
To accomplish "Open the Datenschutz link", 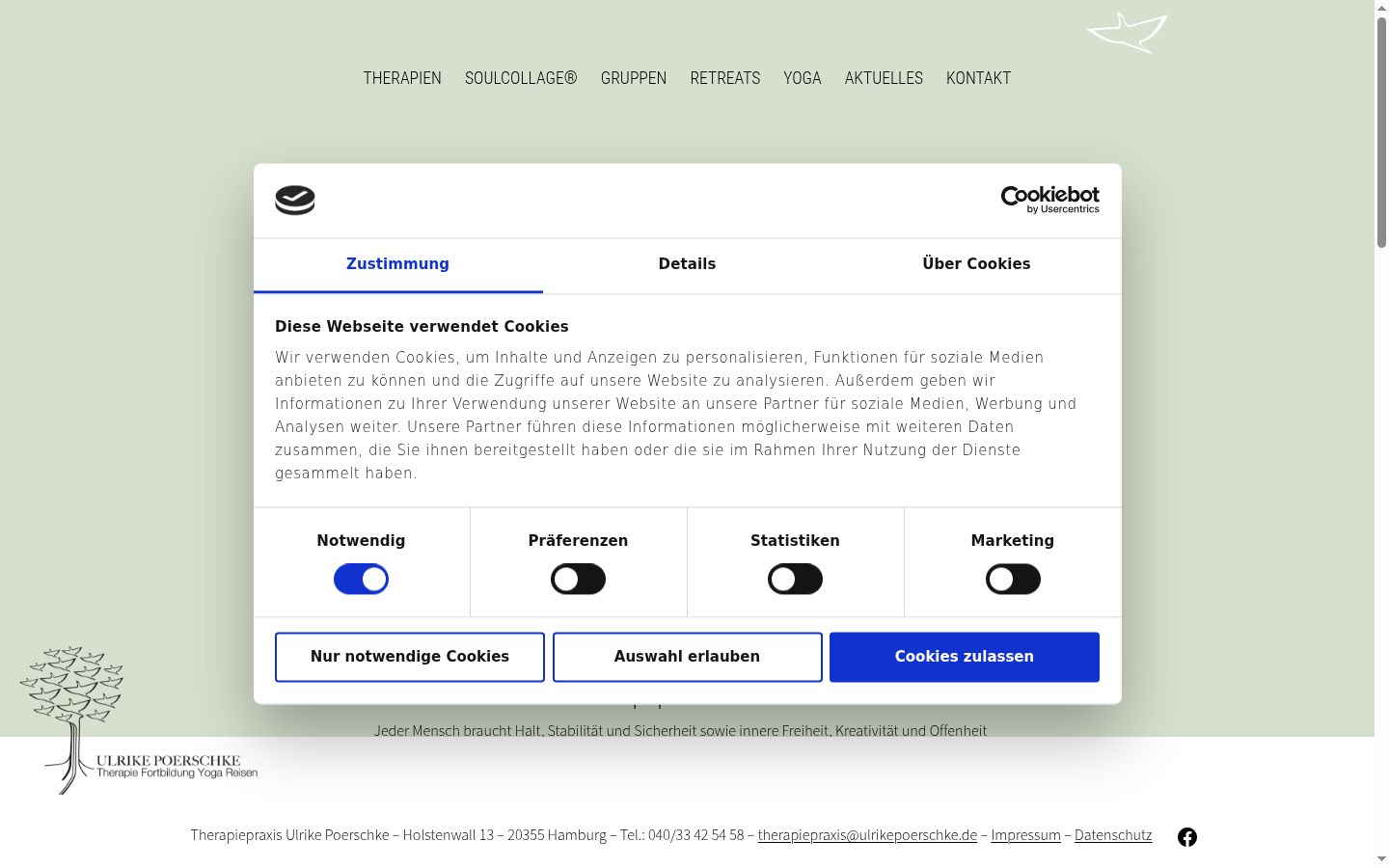I will (x=1113, y=835).
